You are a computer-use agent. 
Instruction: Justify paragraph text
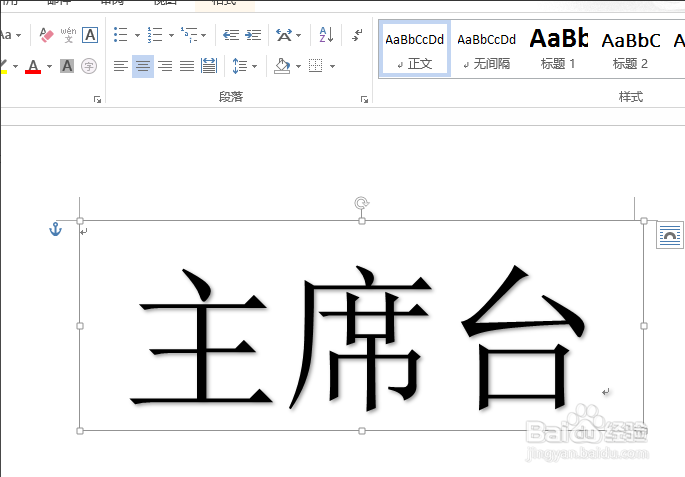pyautogui.click(x=187, y=66)
